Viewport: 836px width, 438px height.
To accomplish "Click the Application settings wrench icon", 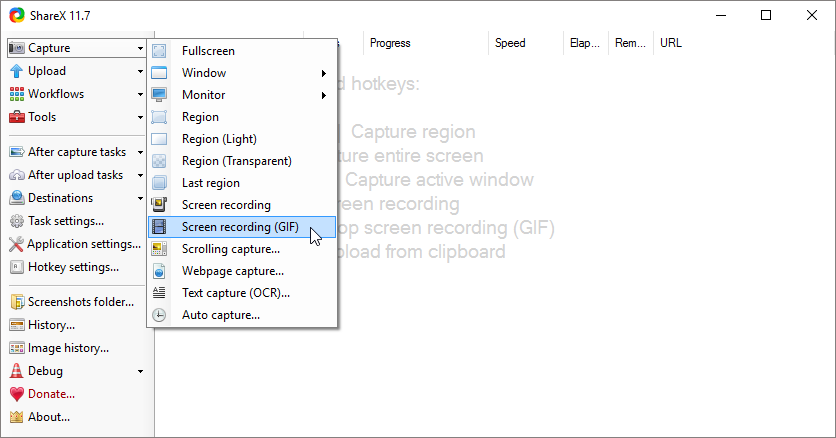I will click(x=17, y=244).
